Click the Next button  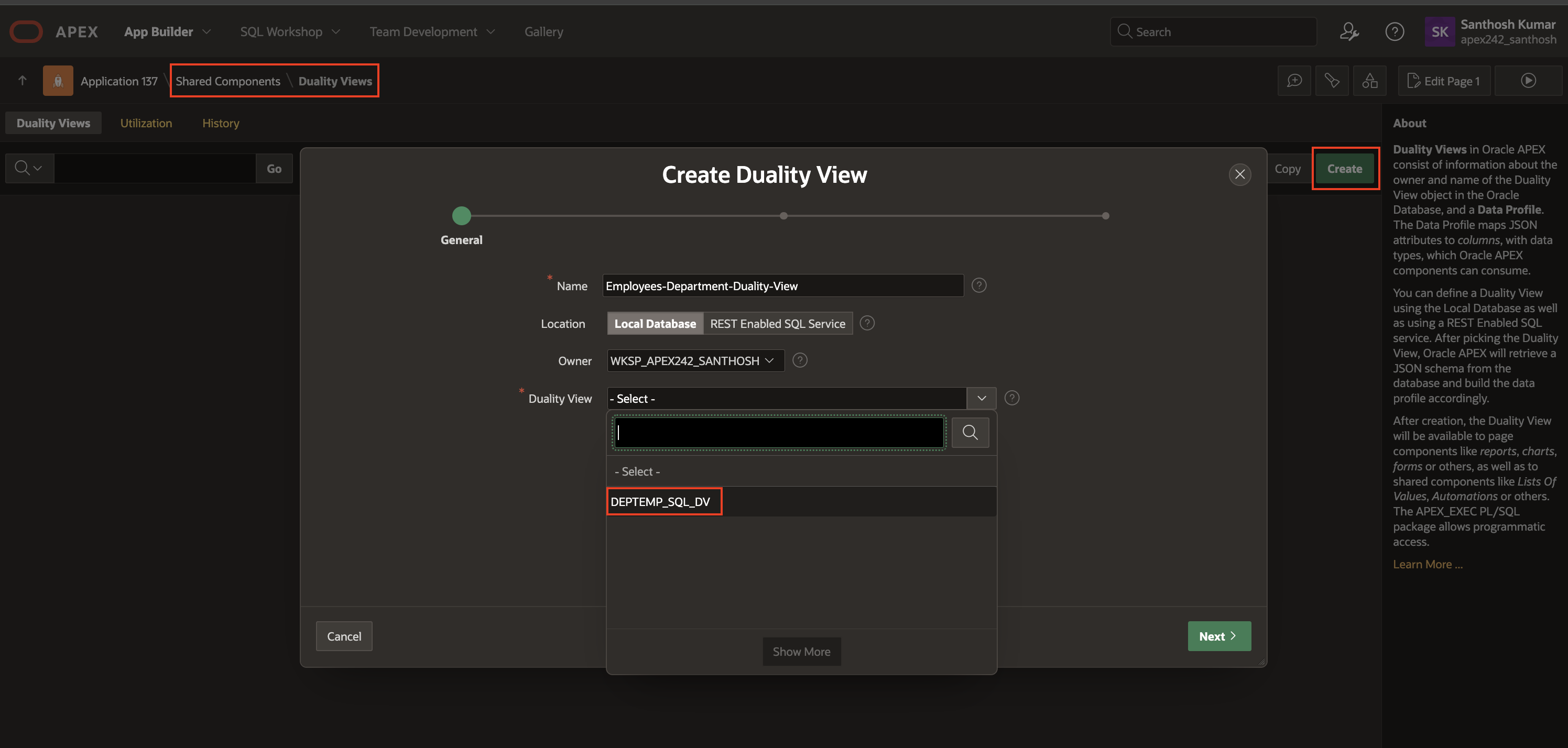click(x=1218, y=636)
